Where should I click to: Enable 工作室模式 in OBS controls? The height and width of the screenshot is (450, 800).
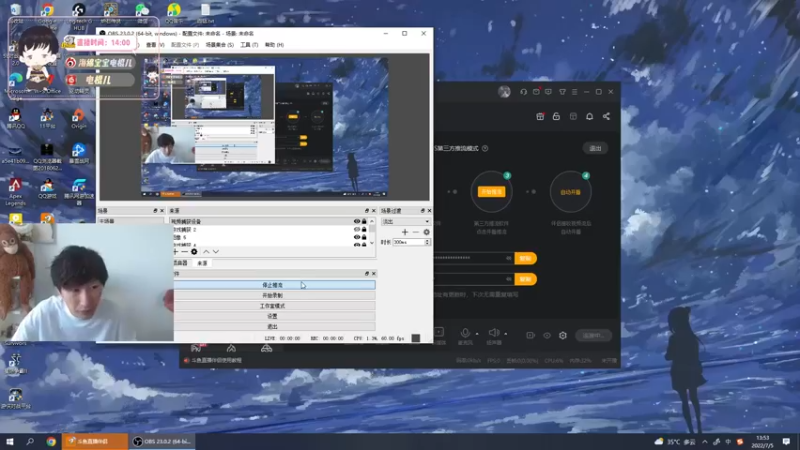[x=274, y=306]
